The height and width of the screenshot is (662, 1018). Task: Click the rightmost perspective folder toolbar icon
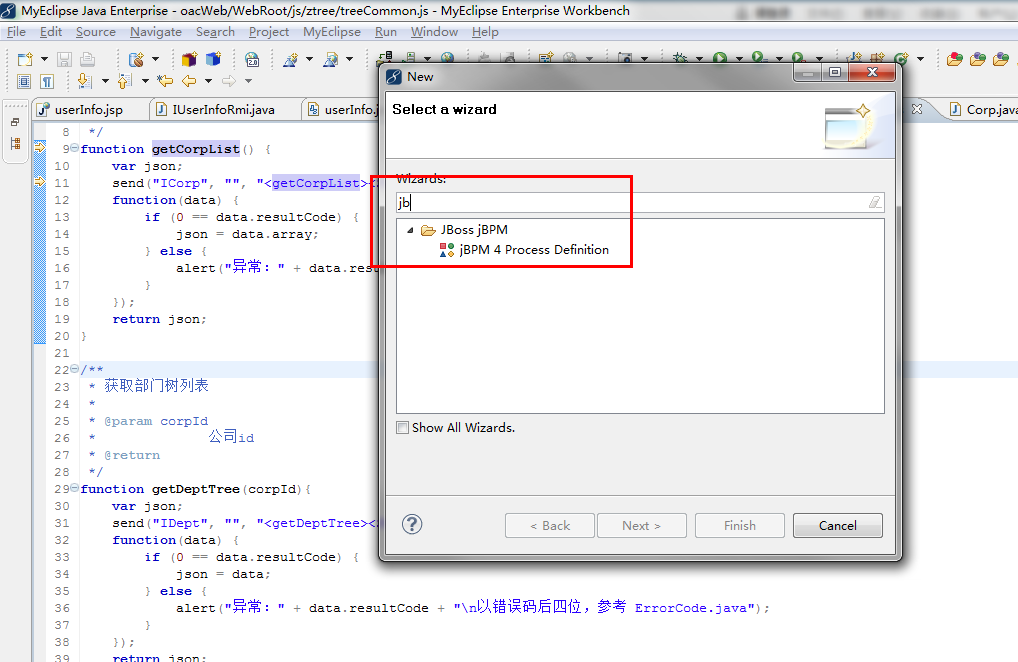[1001, 60]
